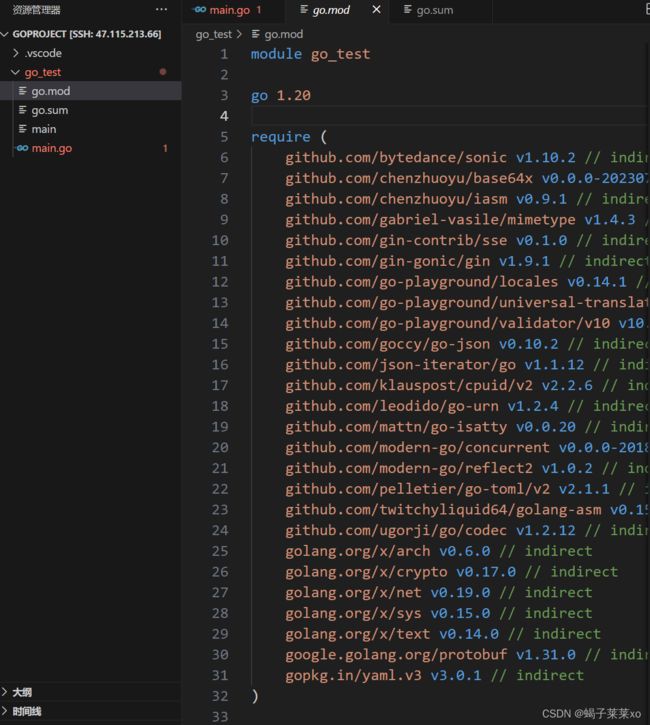Viewport: 650px width, 725px height.
Task: Close the go.mod tab
Action: (376, 9)
